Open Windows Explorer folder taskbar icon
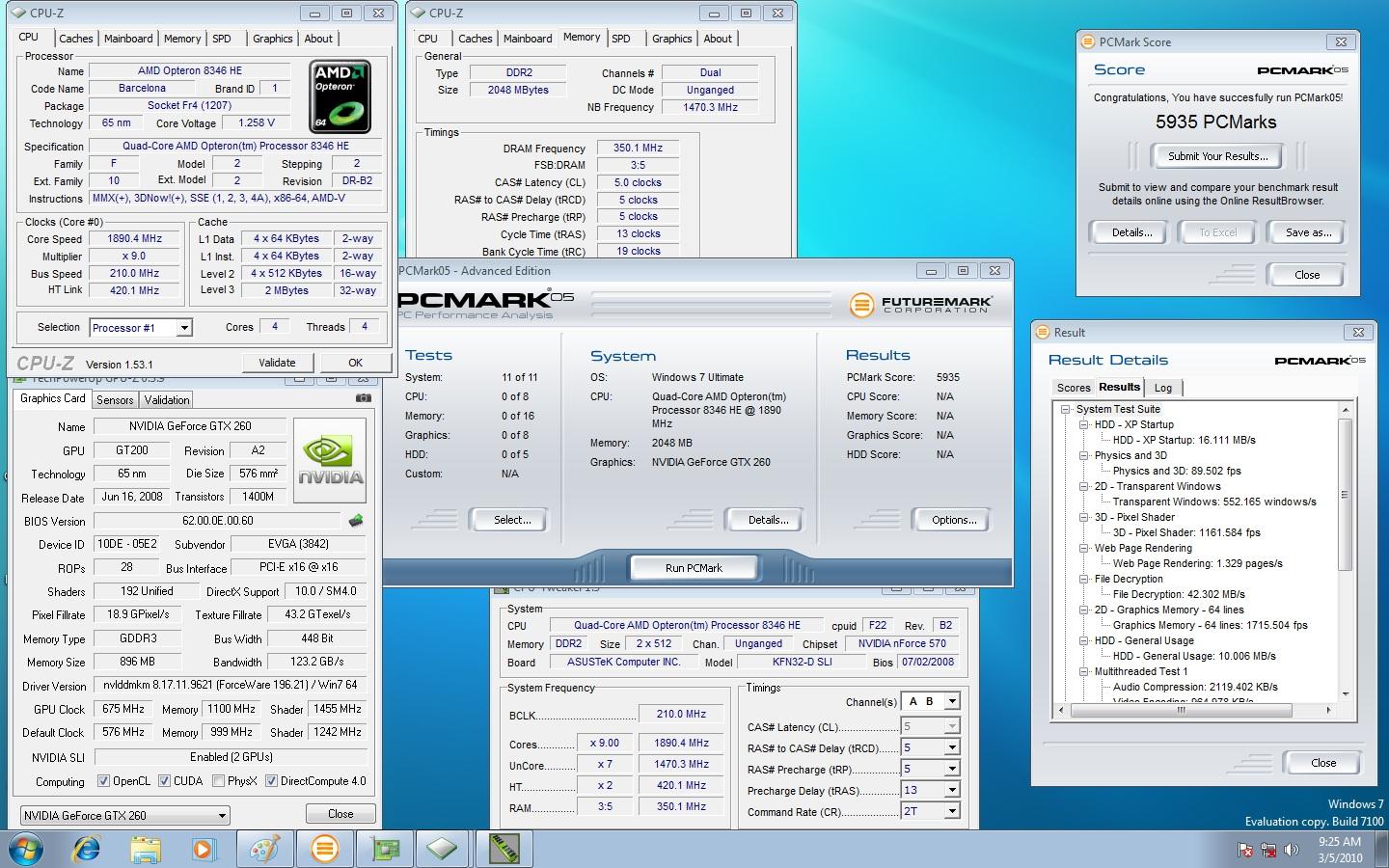 coord(146,849)
